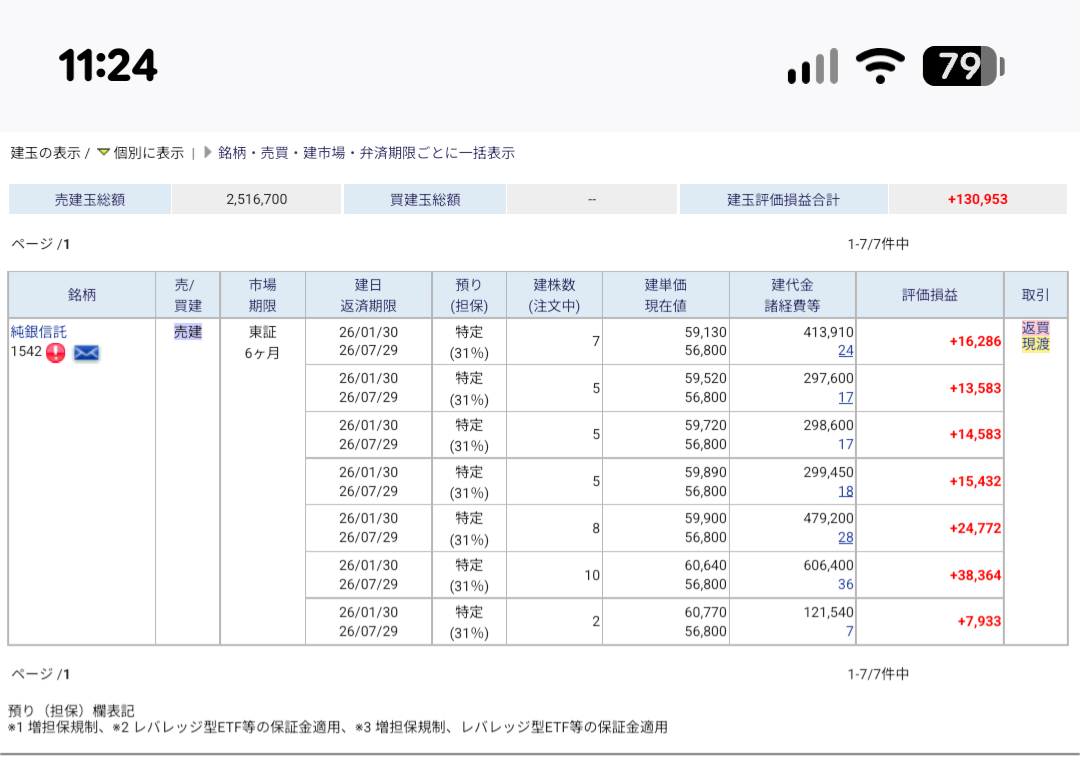Open fee link 7 for 121,540 position
Screen dimensions: 1080x757
(x=849, y=631)
